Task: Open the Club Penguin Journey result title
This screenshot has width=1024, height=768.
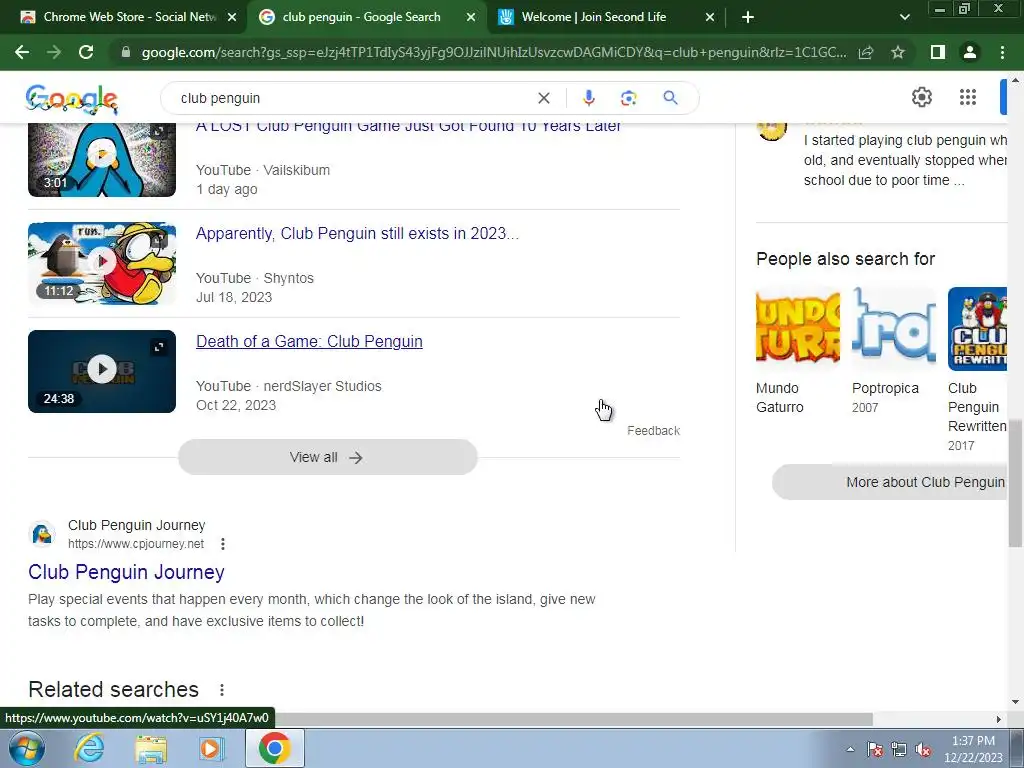Action: (126, 572)
